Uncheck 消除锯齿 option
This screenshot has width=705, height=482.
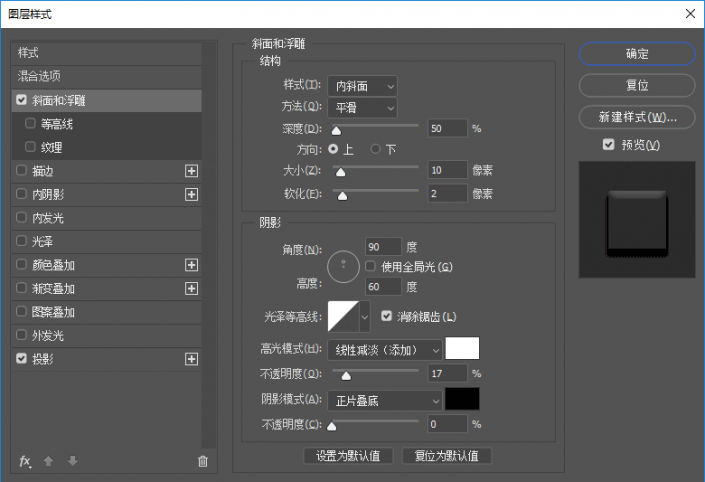pyautogui.click(x=387, y=316)
